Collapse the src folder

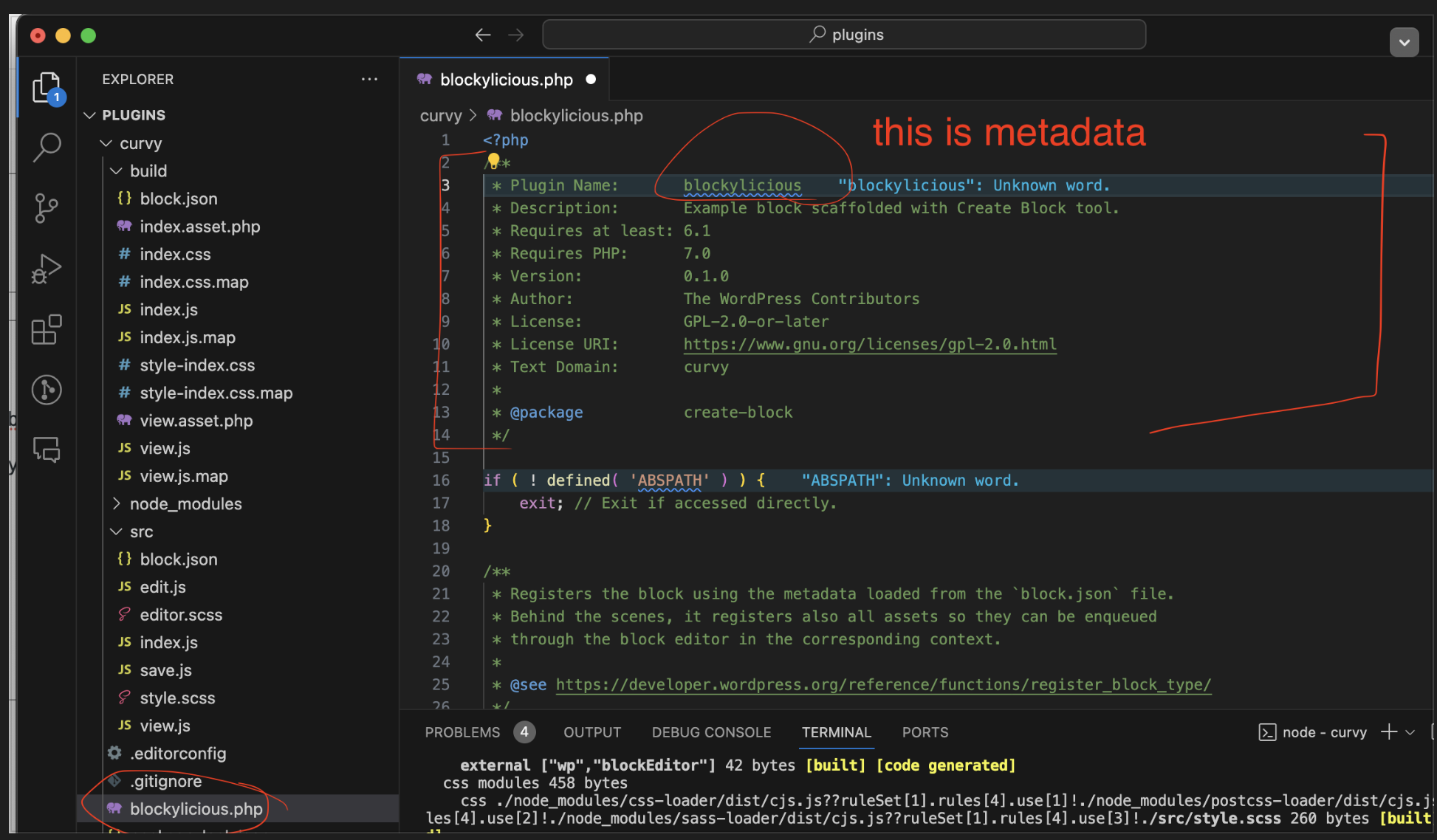(x=116, y=531)
